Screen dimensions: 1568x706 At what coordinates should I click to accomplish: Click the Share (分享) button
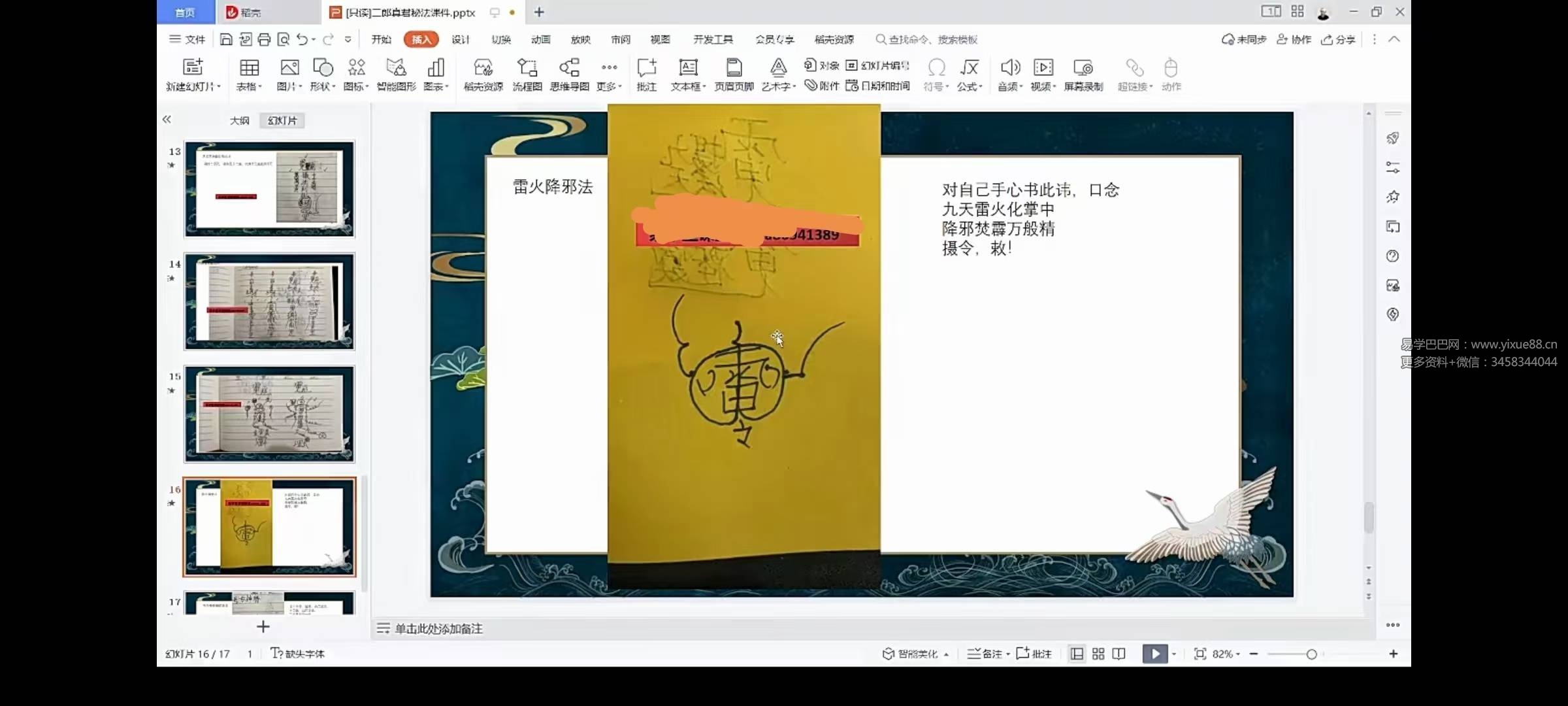(x=1338, y=39)
